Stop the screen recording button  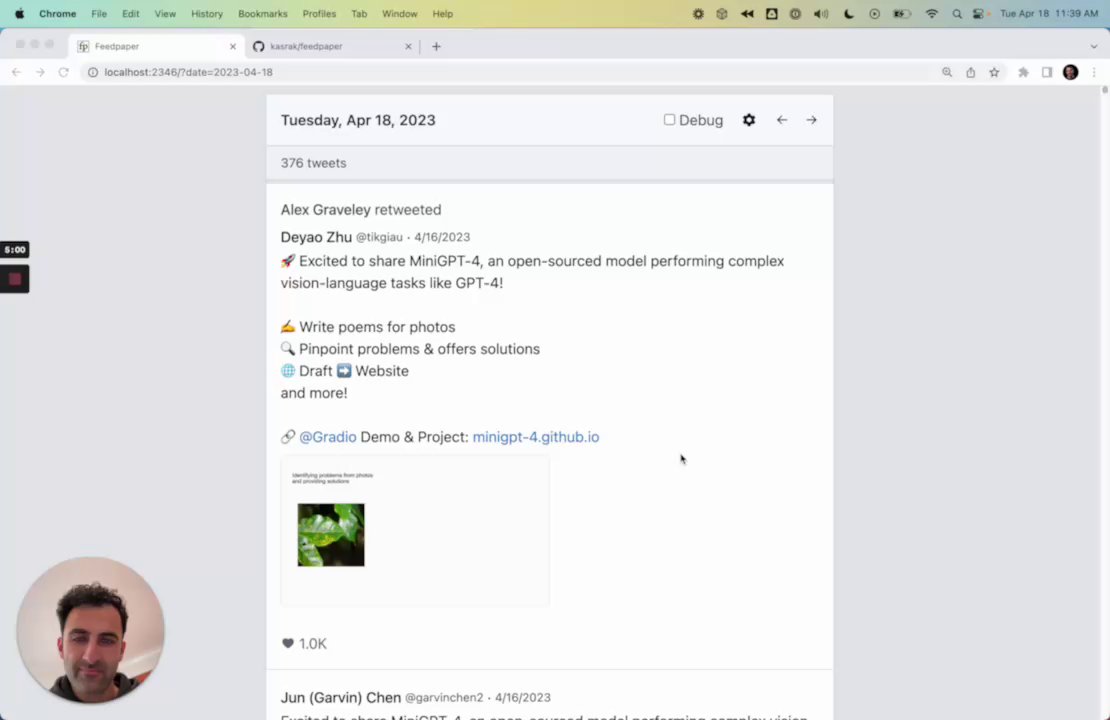click(x=15, y=279)
